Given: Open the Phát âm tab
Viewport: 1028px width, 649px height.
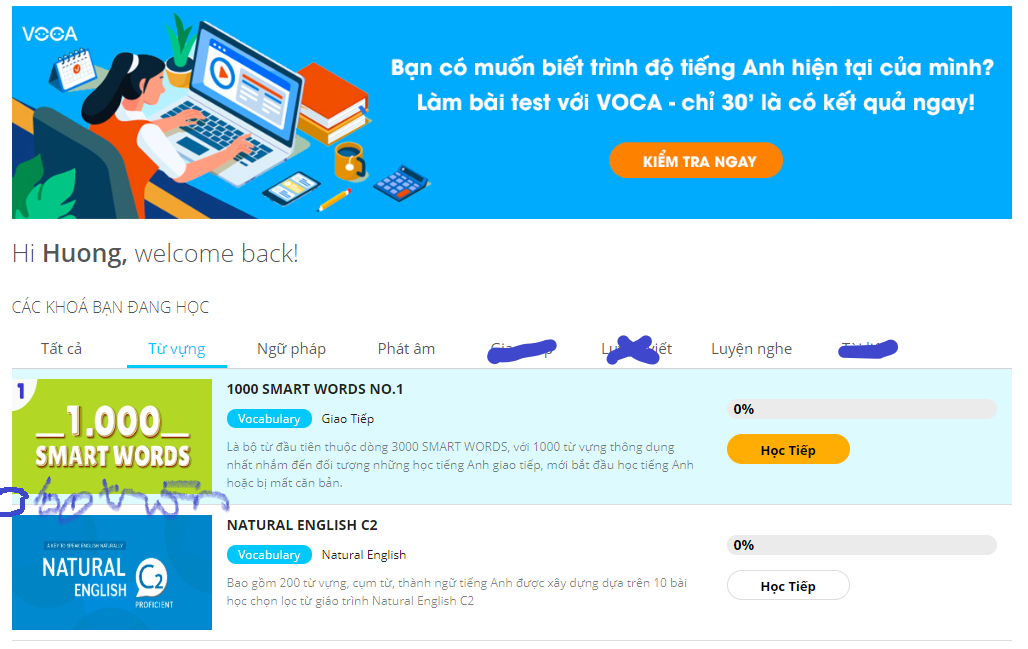Looking at the screenshot, I should tap(406, 348).
